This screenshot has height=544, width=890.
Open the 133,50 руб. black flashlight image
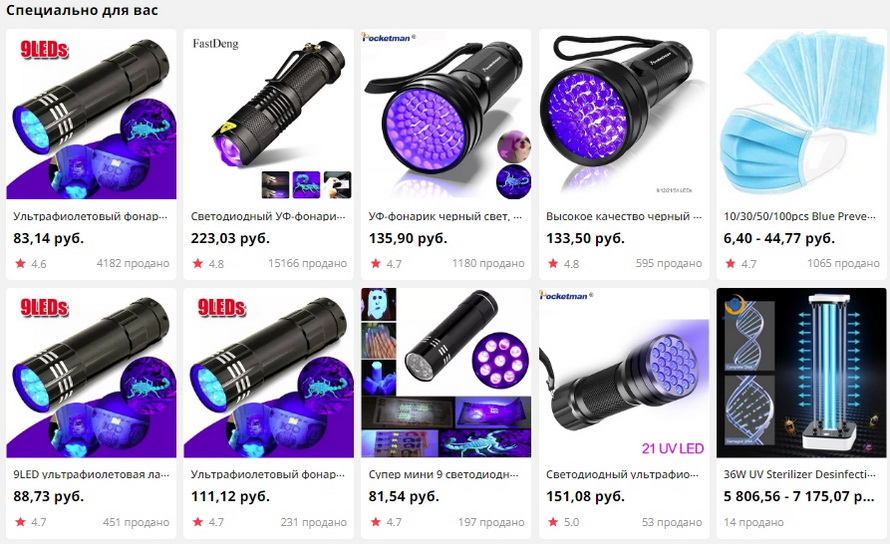click(x=624, y=114)
